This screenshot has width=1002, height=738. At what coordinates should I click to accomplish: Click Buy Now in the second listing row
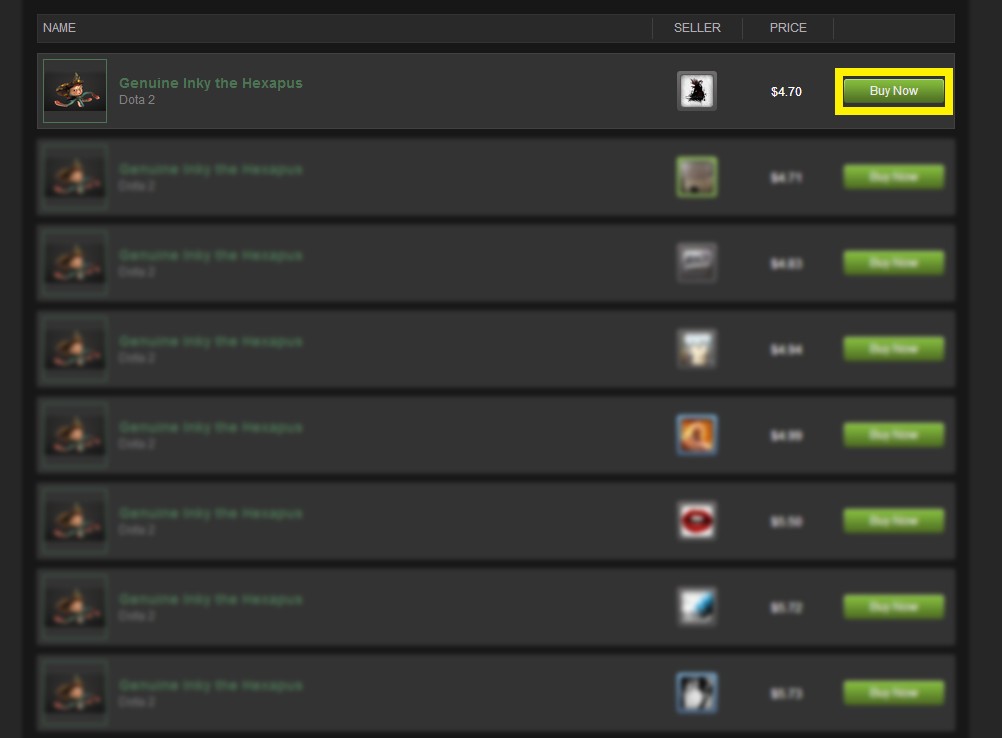pyautogui.click(x=893, y=177)
